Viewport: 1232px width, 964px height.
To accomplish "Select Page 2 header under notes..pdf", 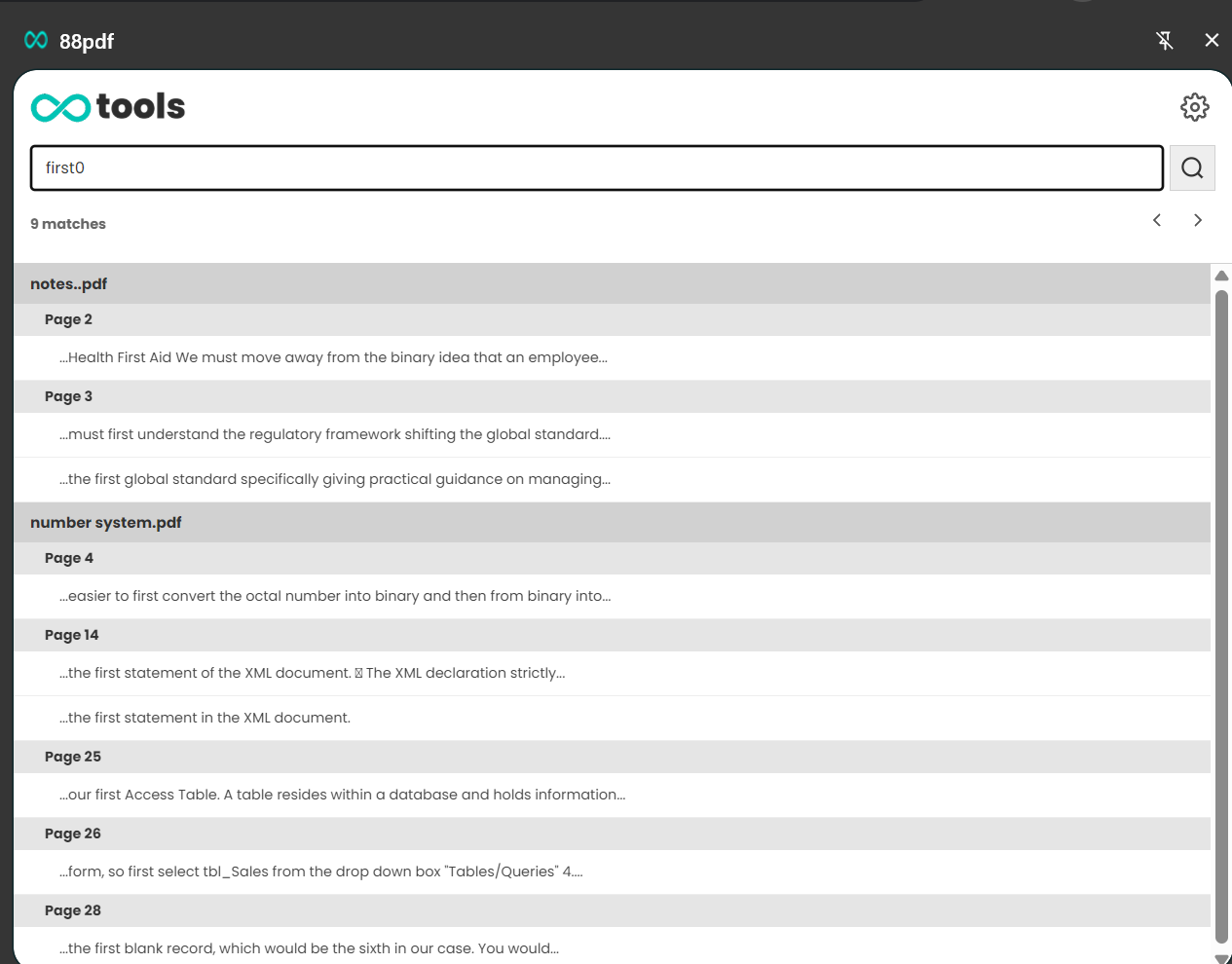I will click(68, 319).
